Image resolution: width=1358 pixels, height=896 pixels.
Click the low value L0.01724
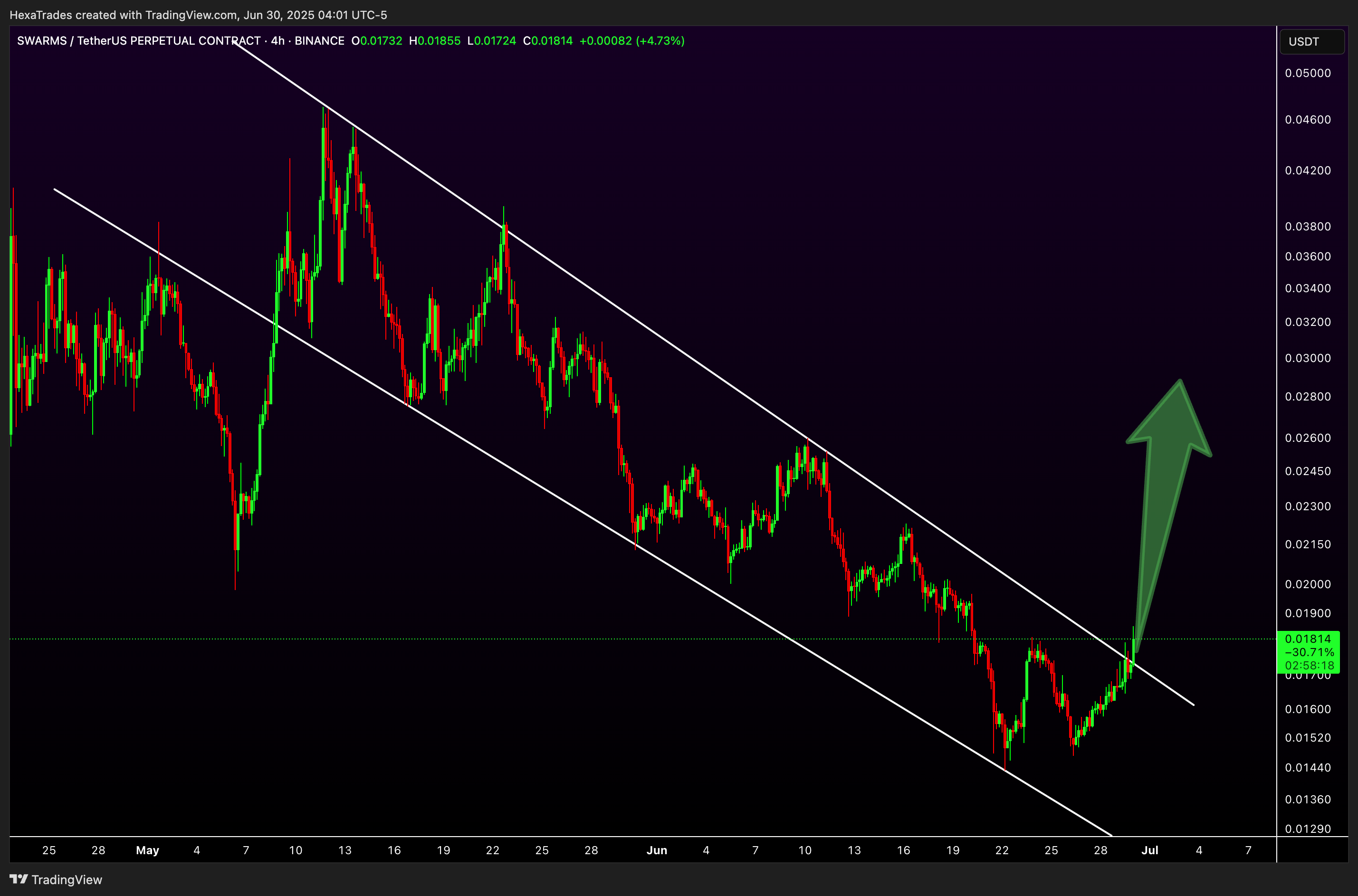click(491, 40)
